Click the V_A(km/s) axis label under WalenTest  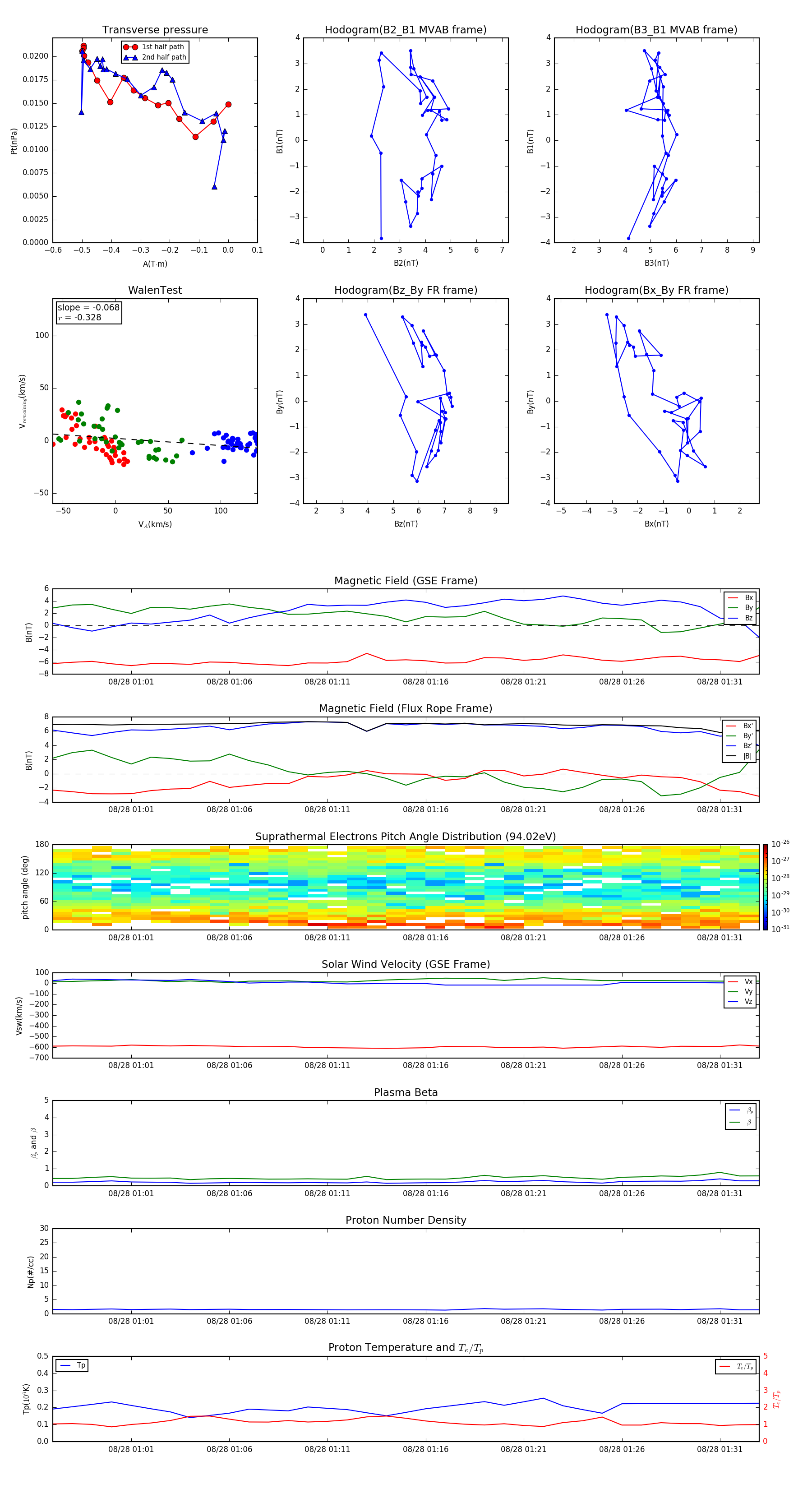(155, 524)
